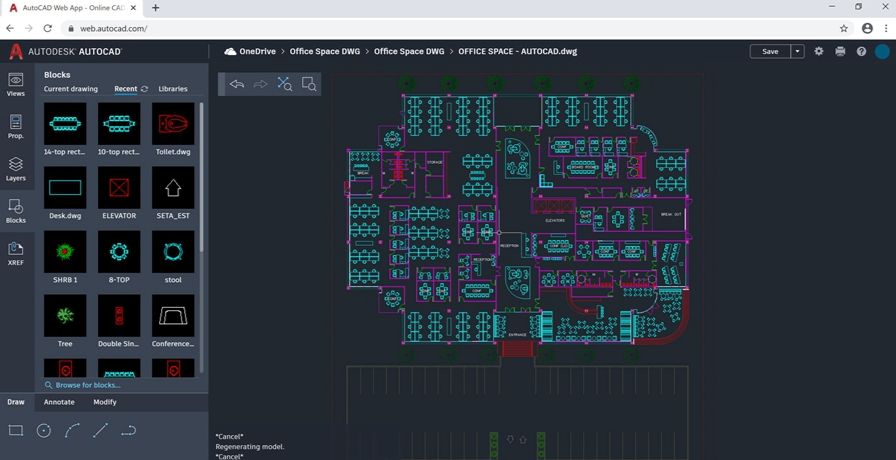Open the help question mark icon

coord(861,51)
